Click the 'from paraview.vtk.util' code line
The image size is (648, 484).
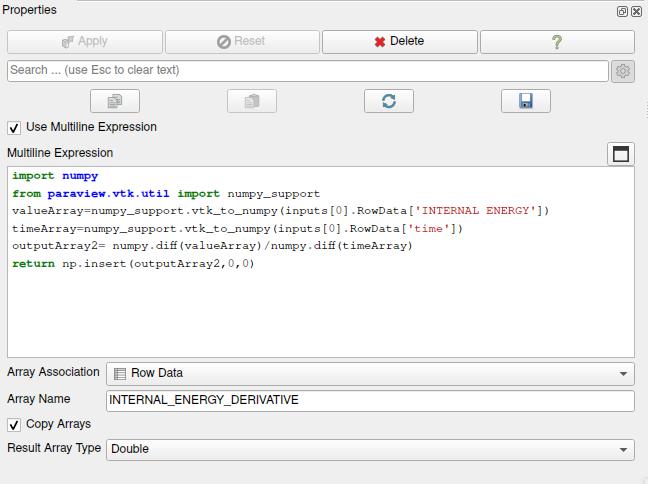pos(166,193)
